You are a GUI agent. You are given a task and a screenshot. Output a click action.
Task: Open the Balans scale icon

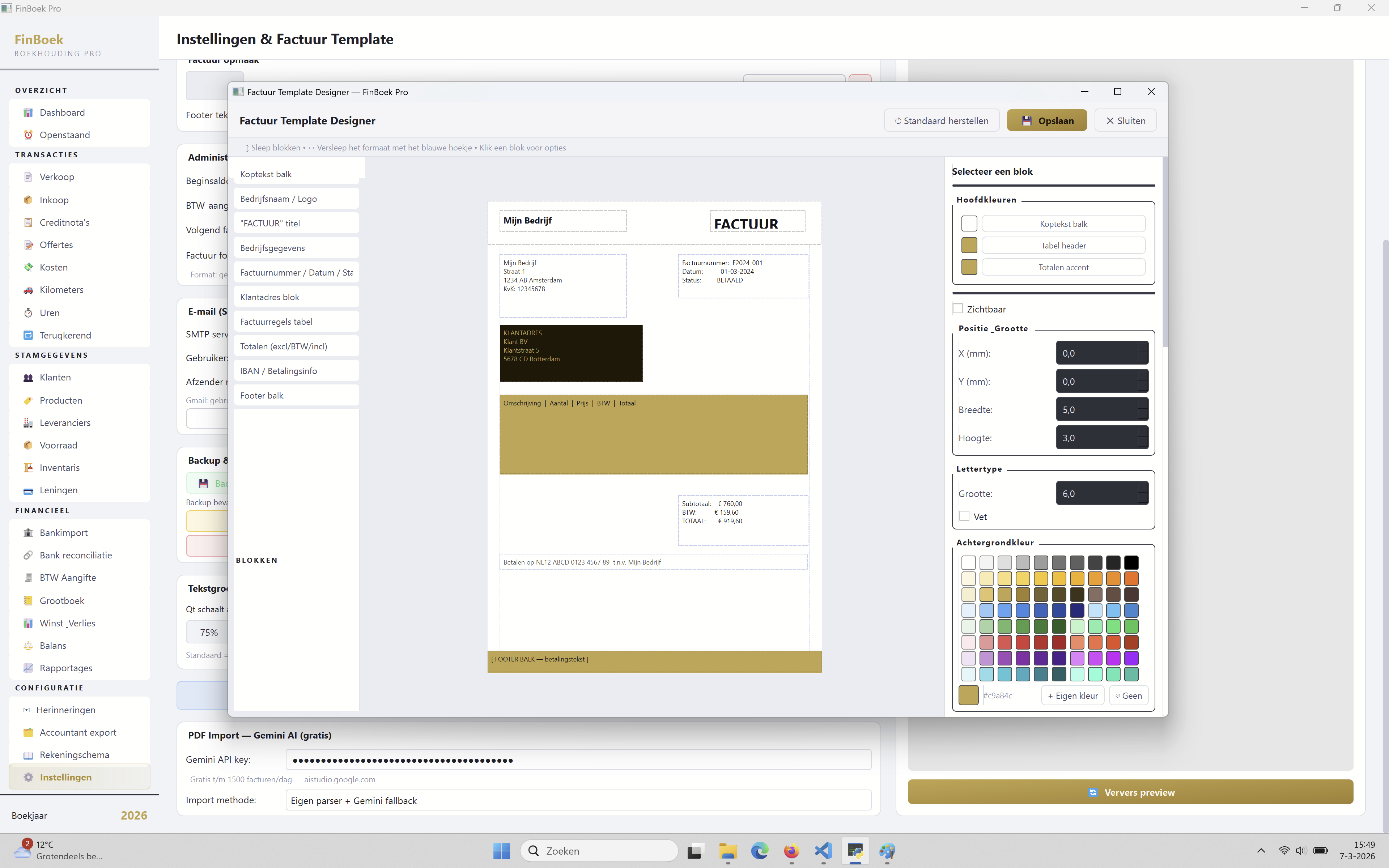click(28, 645)
